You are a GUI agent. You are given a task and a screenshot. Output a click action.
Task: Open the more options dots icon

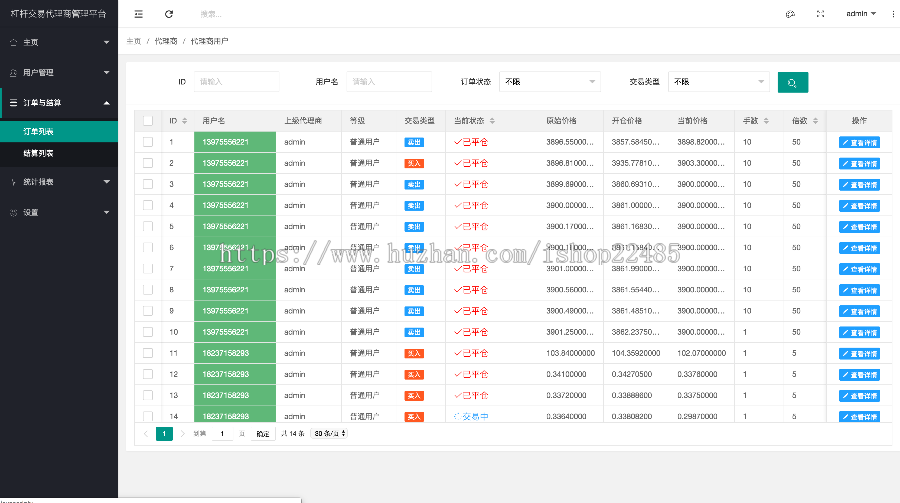[x=893, y=14]
